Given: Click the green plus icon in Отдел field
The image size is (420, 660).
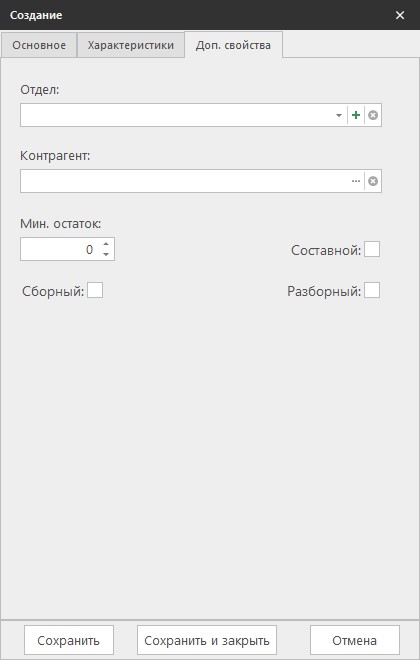Looking at the screenshot, I should coord(356,115).
